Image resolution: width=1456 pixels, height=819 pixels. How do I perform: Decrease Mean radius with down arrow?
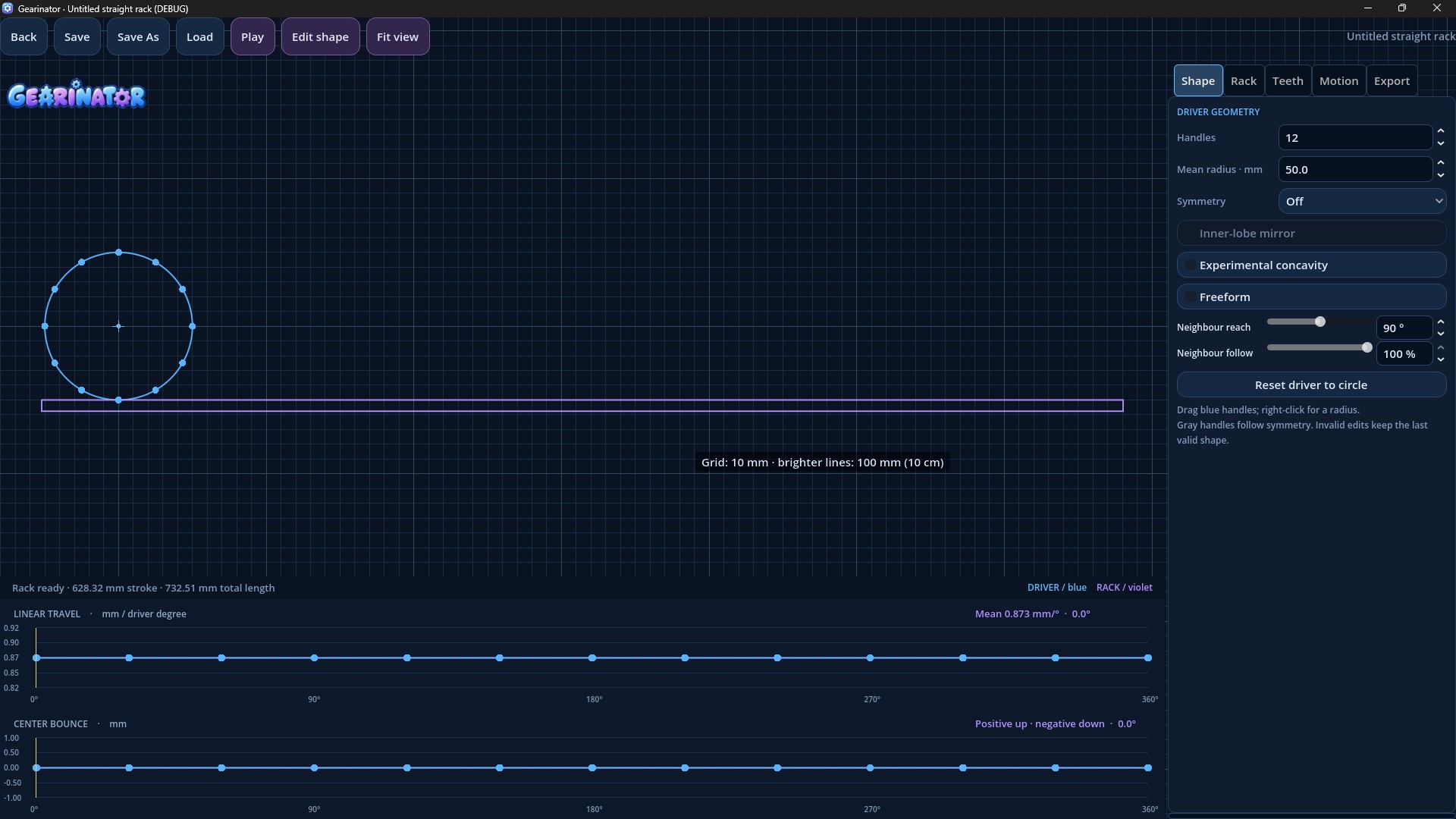pyautogui.click(x=1441, y=175)
